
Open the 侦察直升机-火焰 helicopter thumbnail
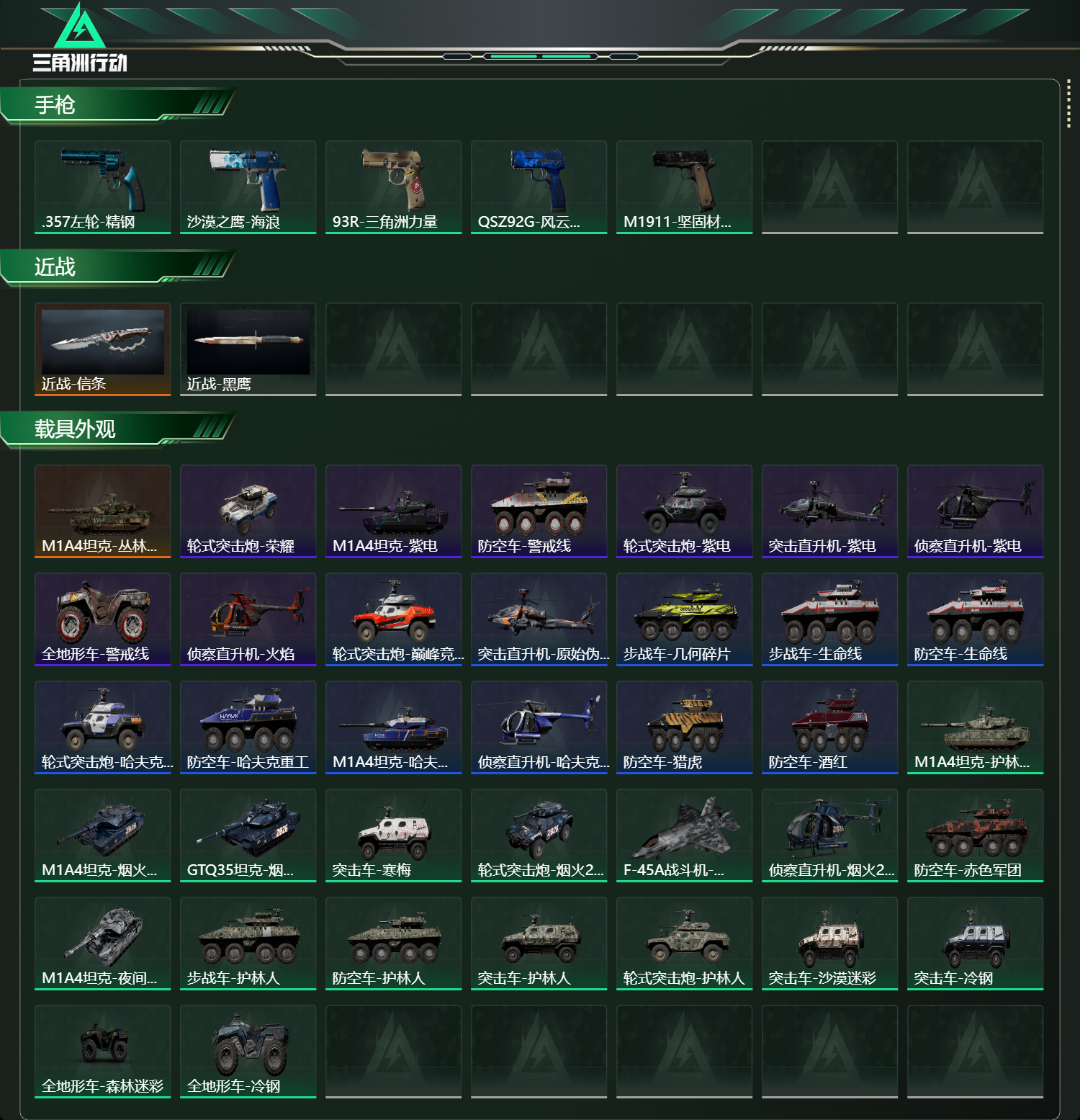[248, 619]
